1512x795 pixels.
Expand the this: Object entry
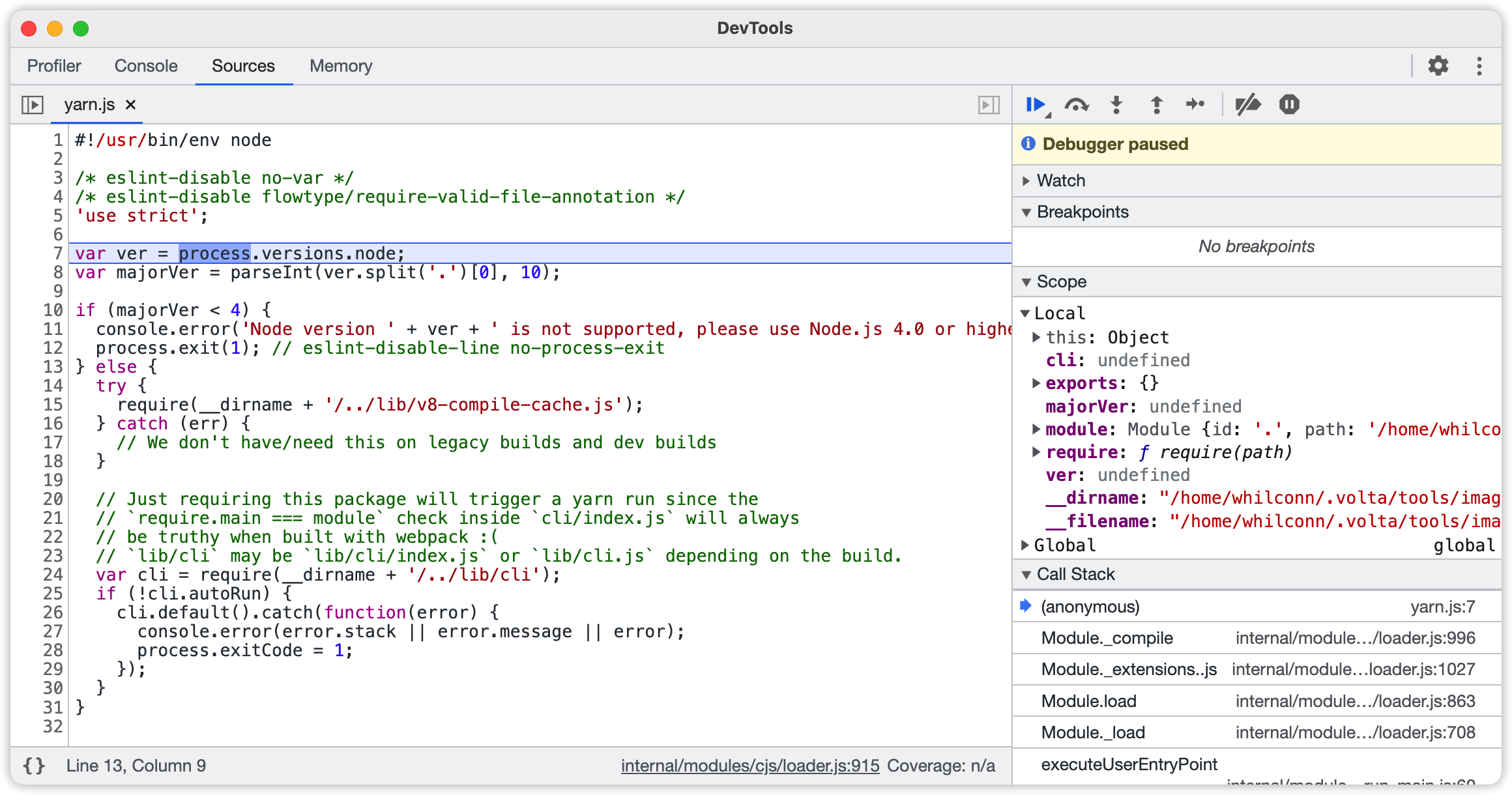pyautogui.click(x=1036, y=337)
